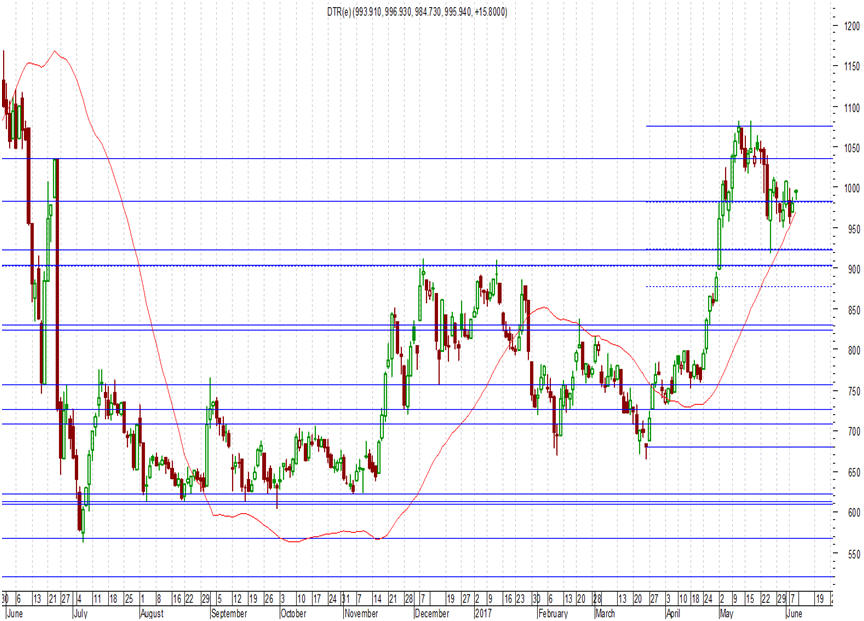Click the April month label
The width and height of the screenshot is (864, 621).
[673, 613]
